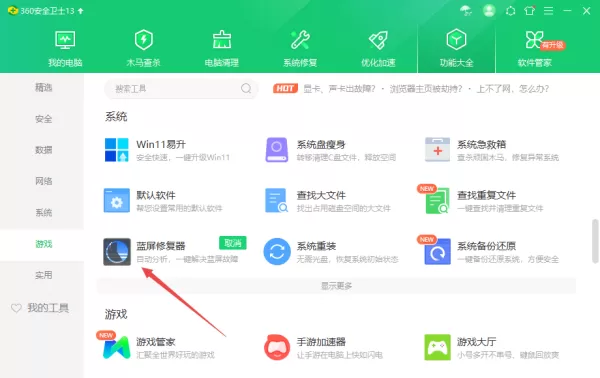Open 系统修复 wrench icon

[300, 40]
